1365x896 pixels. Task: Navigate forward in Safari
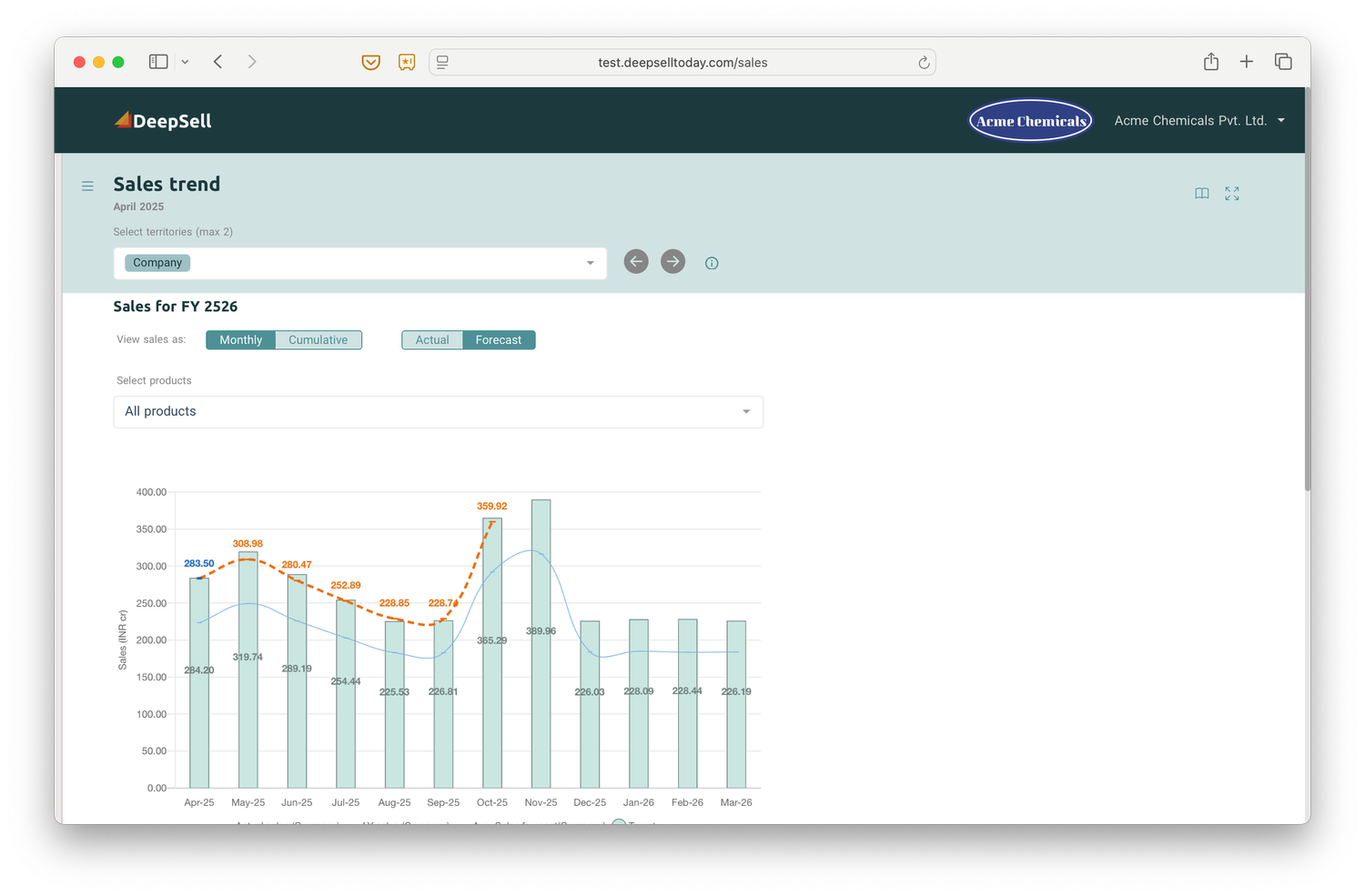(x=252, y=62)
